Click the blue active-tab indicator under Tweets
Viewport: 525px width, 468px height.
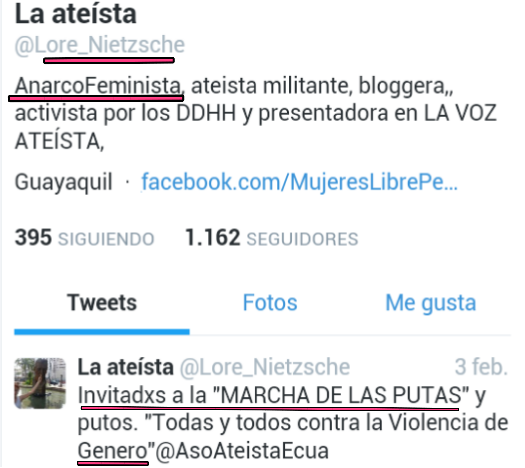coord(102,332)
